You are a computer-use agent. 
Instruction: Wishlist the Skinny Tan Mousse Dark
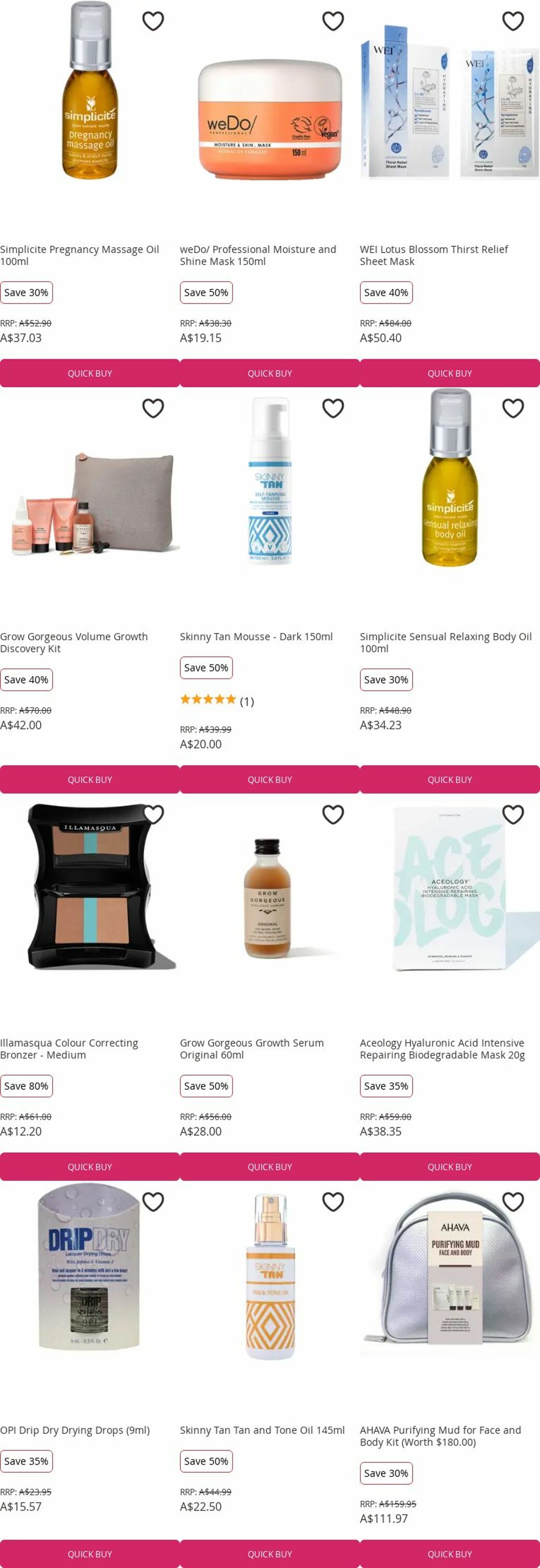click(x=333, y=408)
